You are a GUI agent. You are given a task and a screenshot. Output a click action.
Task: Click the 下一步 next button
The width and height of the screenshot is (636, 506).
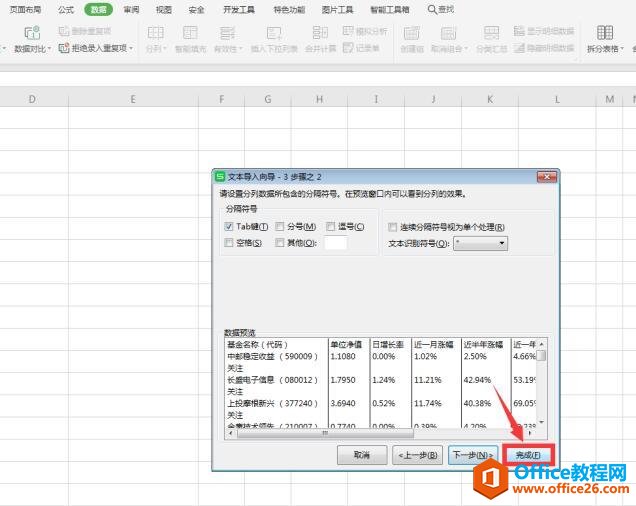coord(473,455)
